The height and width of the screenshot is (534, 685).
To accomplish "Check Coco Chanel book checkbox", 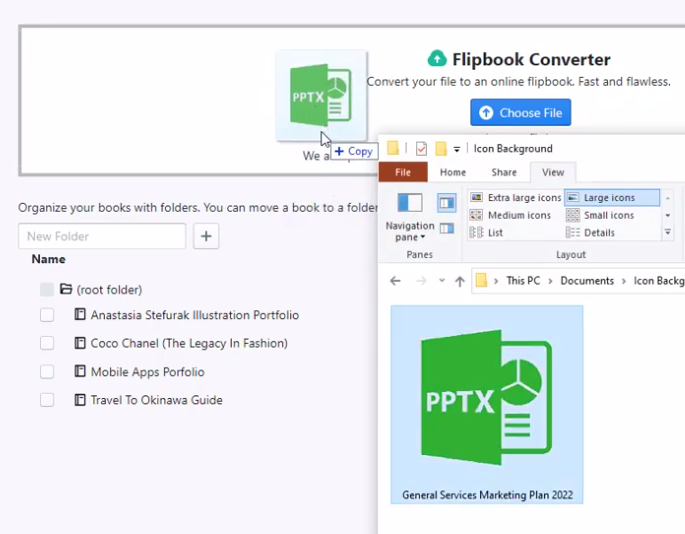I will click(x=47, y=343).
